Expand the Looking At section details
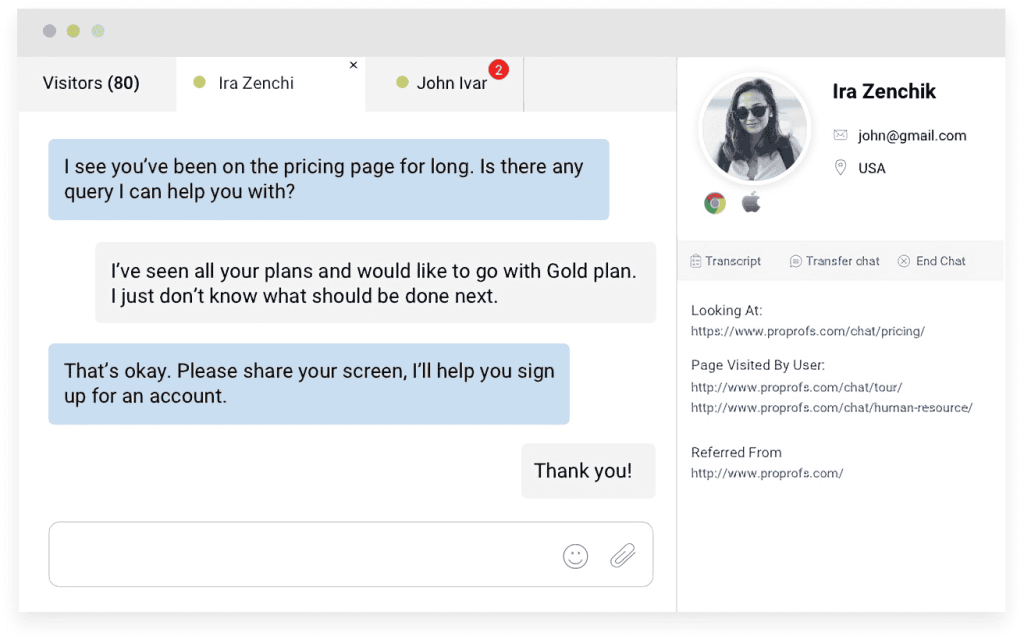Viewport: 1024px width, 640px height. [x=725, y=311]
